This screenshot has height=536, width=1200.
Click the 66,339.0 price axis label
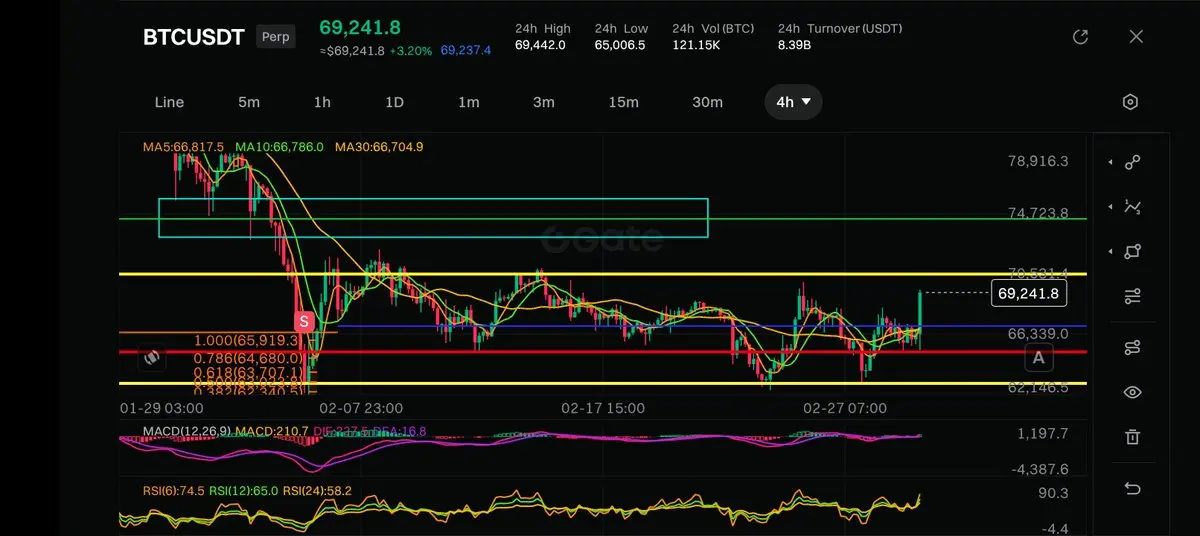[1038, 334]
